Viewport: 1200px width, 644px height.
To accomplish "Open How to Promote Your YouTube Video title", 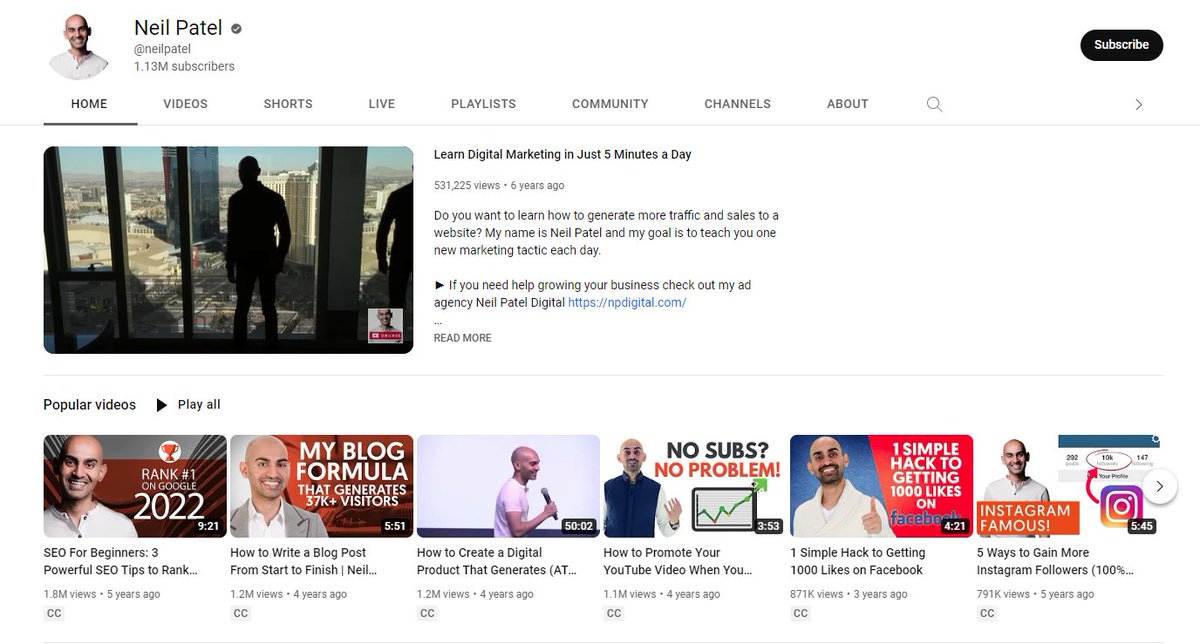I will [x=678, y=562].
